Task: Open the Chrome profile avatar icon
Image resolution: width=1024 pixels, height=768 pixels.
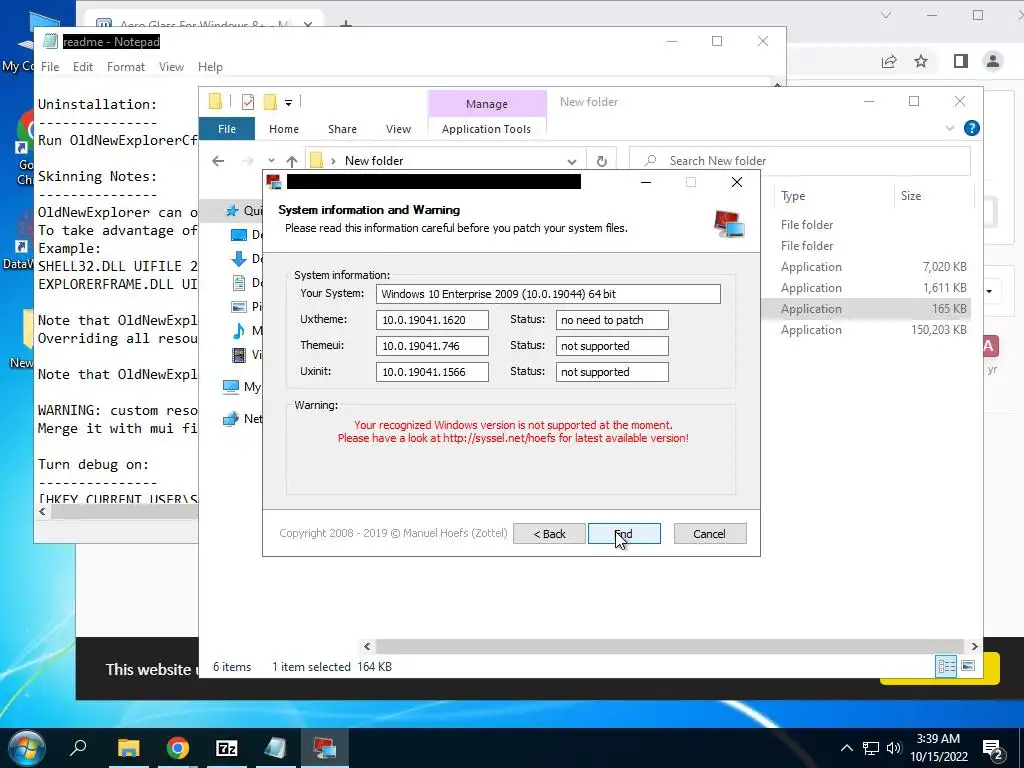Action: pyautogui.click(x=993, y=61)
